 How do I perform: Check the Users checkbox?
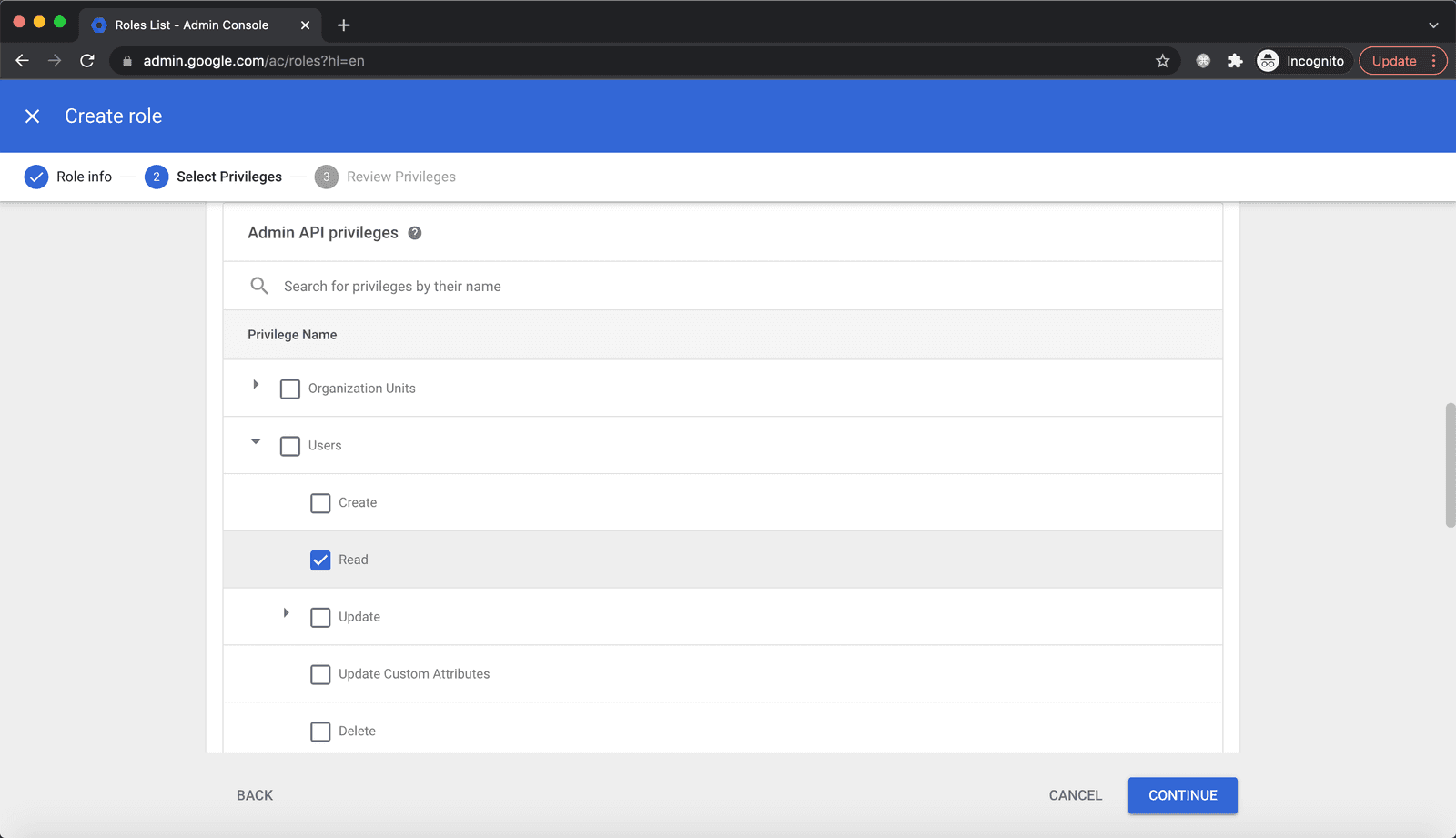click(x=290, y=447)
